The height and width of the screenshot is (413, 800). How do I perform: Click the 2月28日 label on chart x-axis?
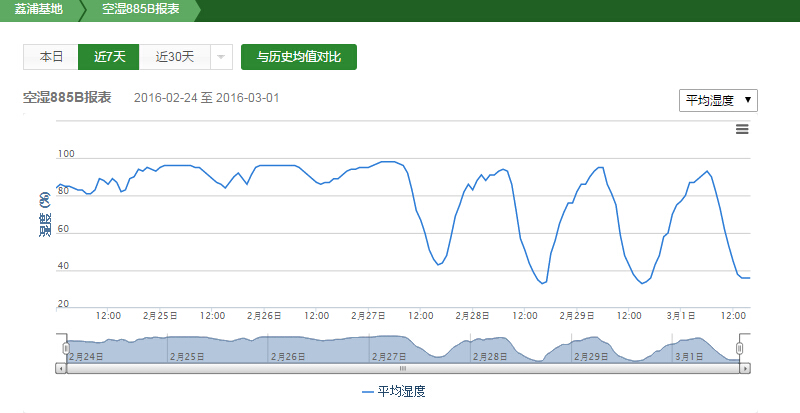coord(474,315)
